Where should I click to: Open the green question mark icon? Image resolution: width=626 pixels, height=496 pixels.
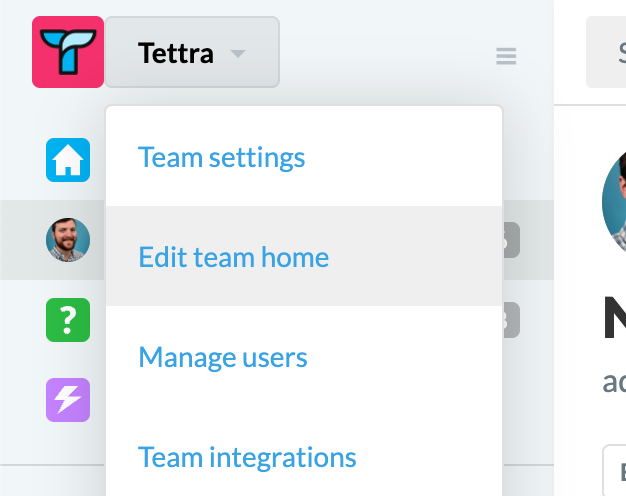[x=68, y=320]
